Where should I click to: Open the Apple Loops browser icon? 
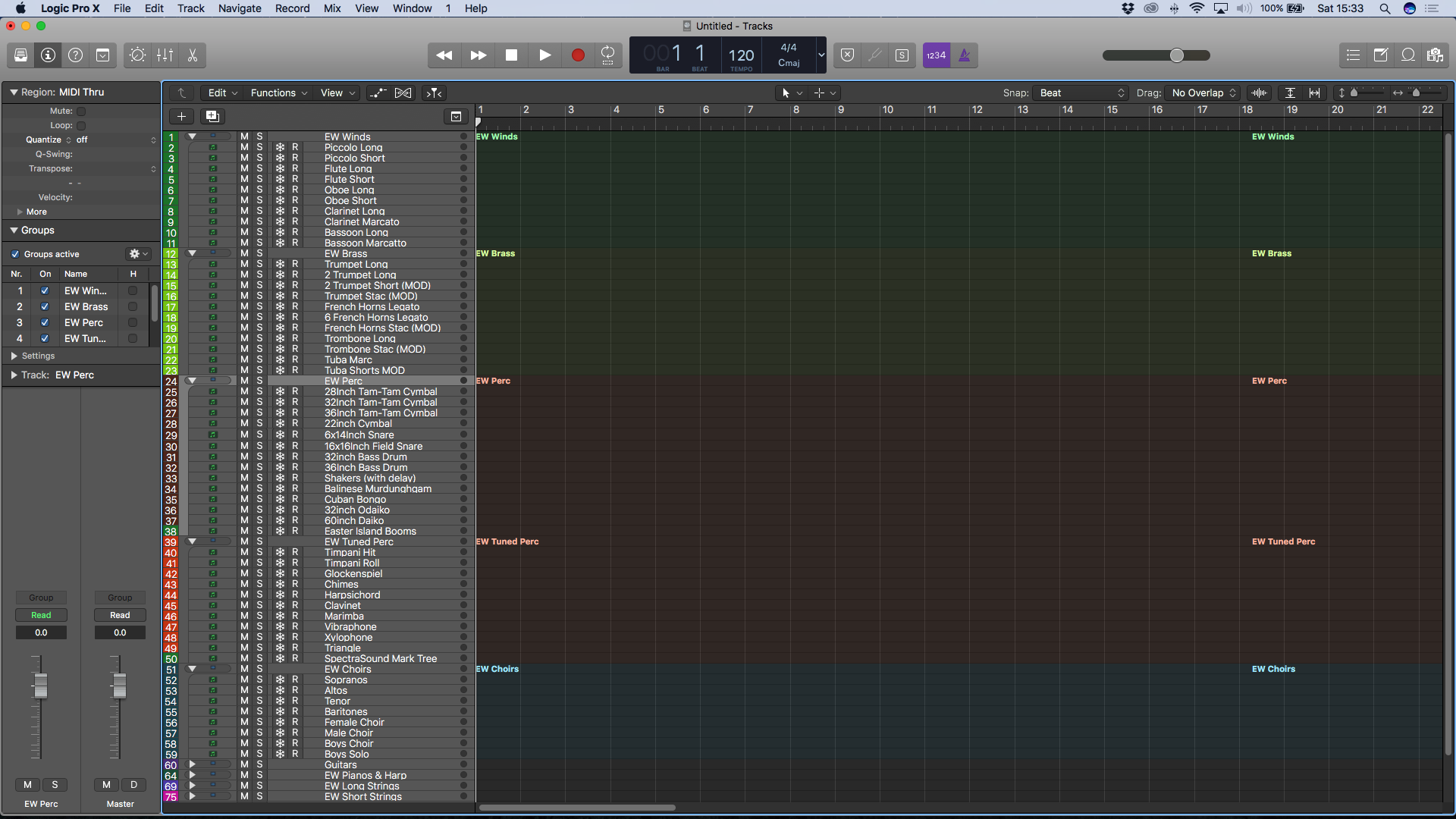1408,55
